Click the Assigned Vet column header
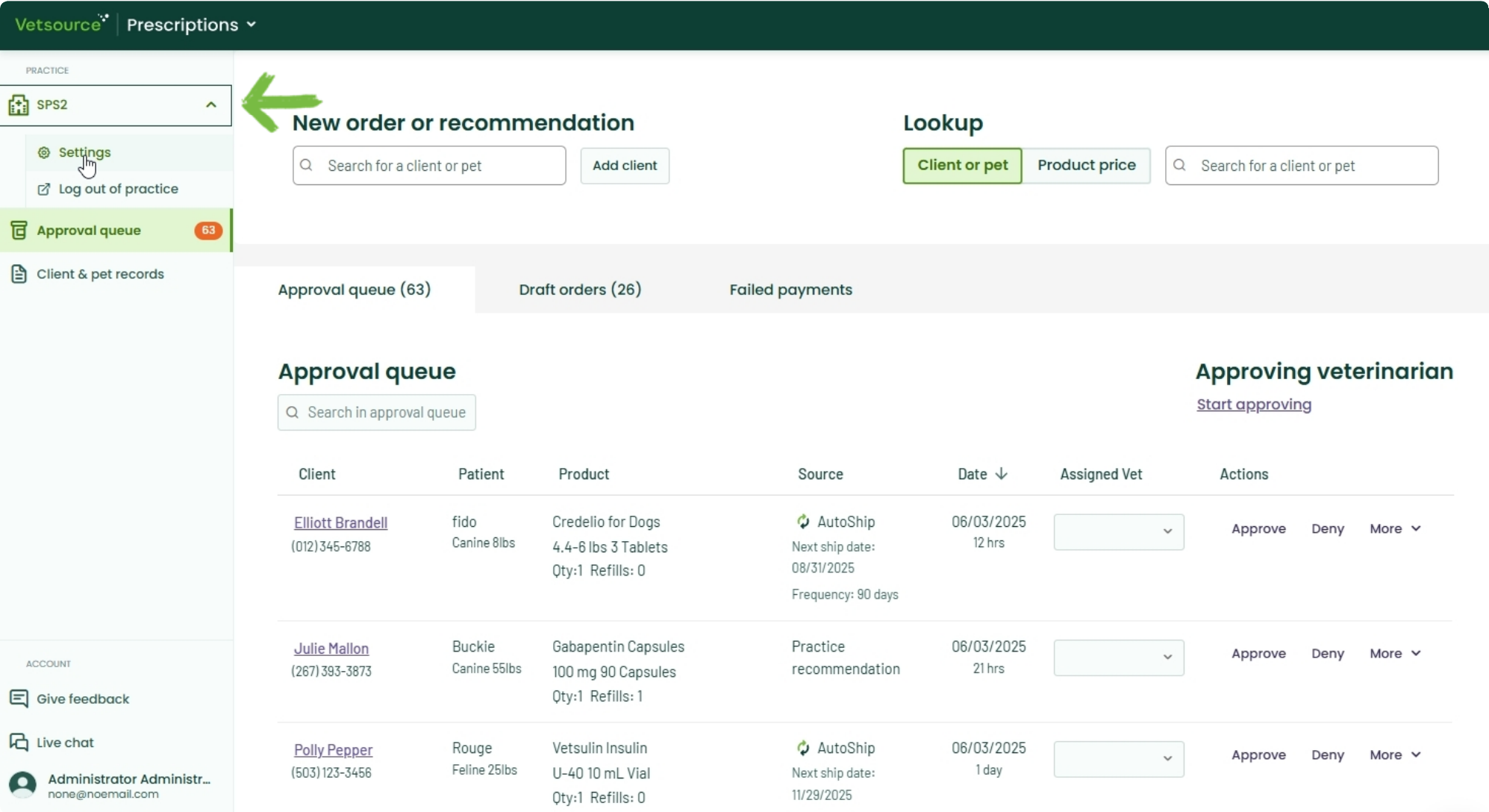The width and height of the screenshot is (1489, 812). [x=1101, y=474]
